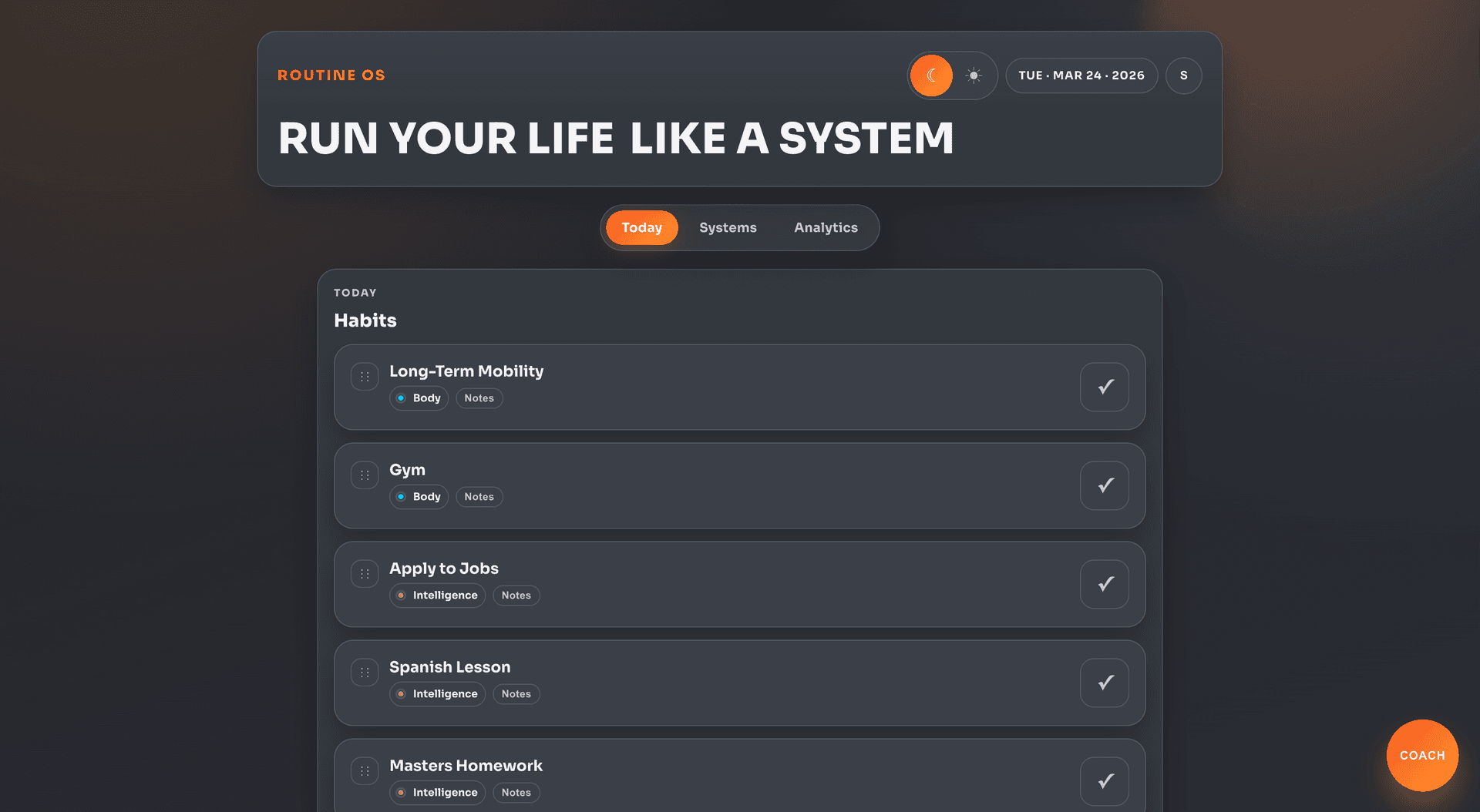The width and height of the screenshot is (1480, 812).
Task: Grab the drag handle on Long-Term Mobility
Action: [364, 377]
